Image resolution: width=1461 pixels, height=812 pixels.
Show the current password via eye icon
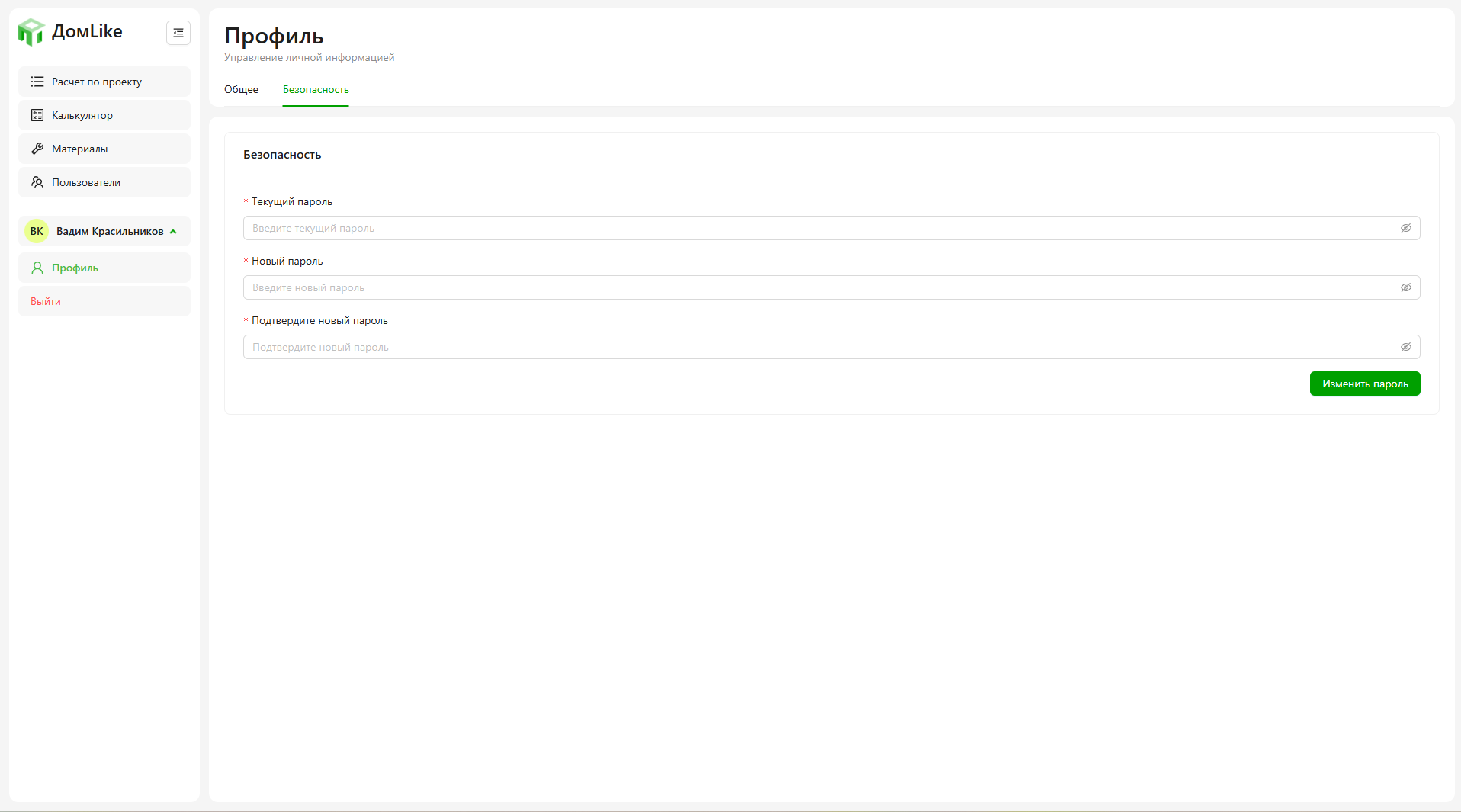click(1405, 228)
